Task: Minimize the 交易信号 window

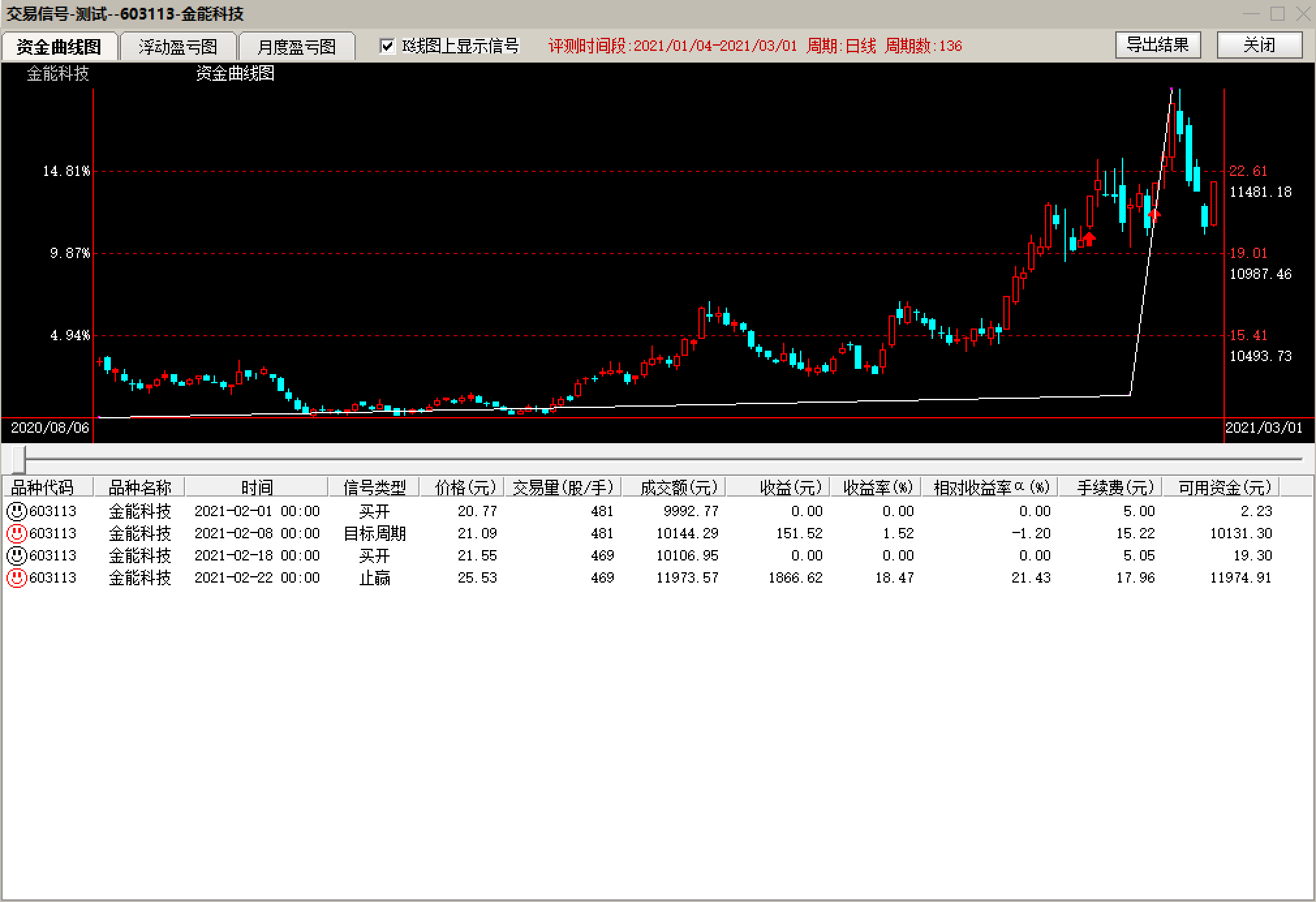Action: [x=1251, y=14]
